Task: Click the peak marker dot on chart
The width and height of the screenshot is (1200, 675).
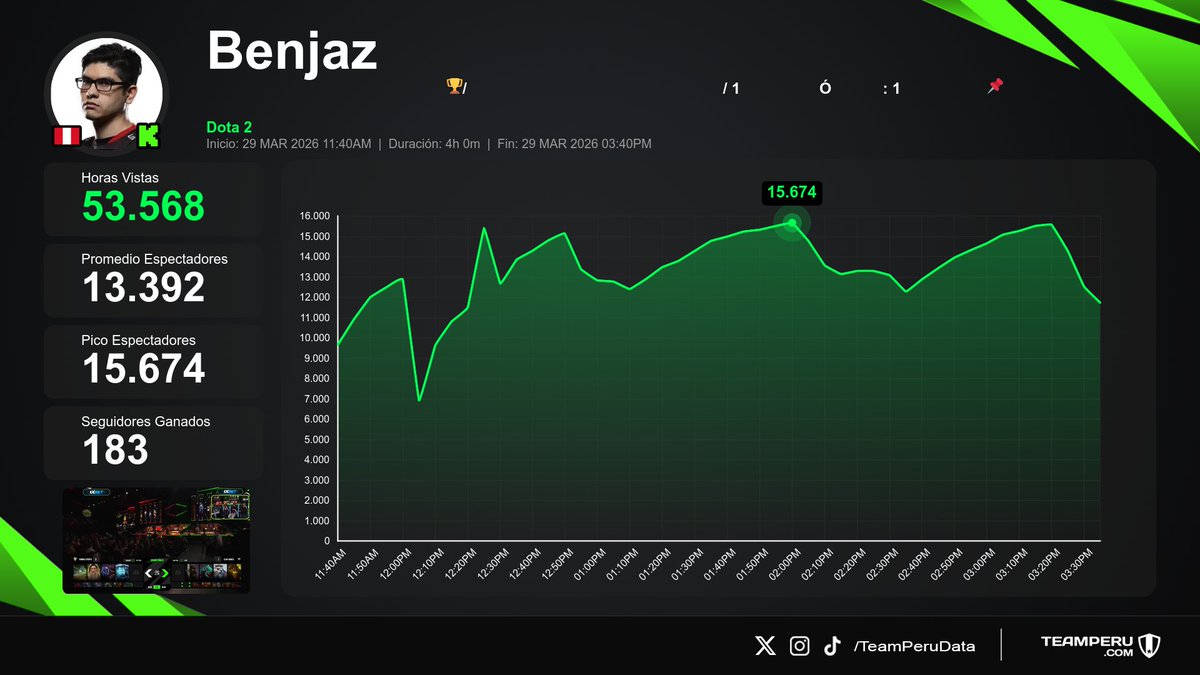Action: tap(792, 223)
